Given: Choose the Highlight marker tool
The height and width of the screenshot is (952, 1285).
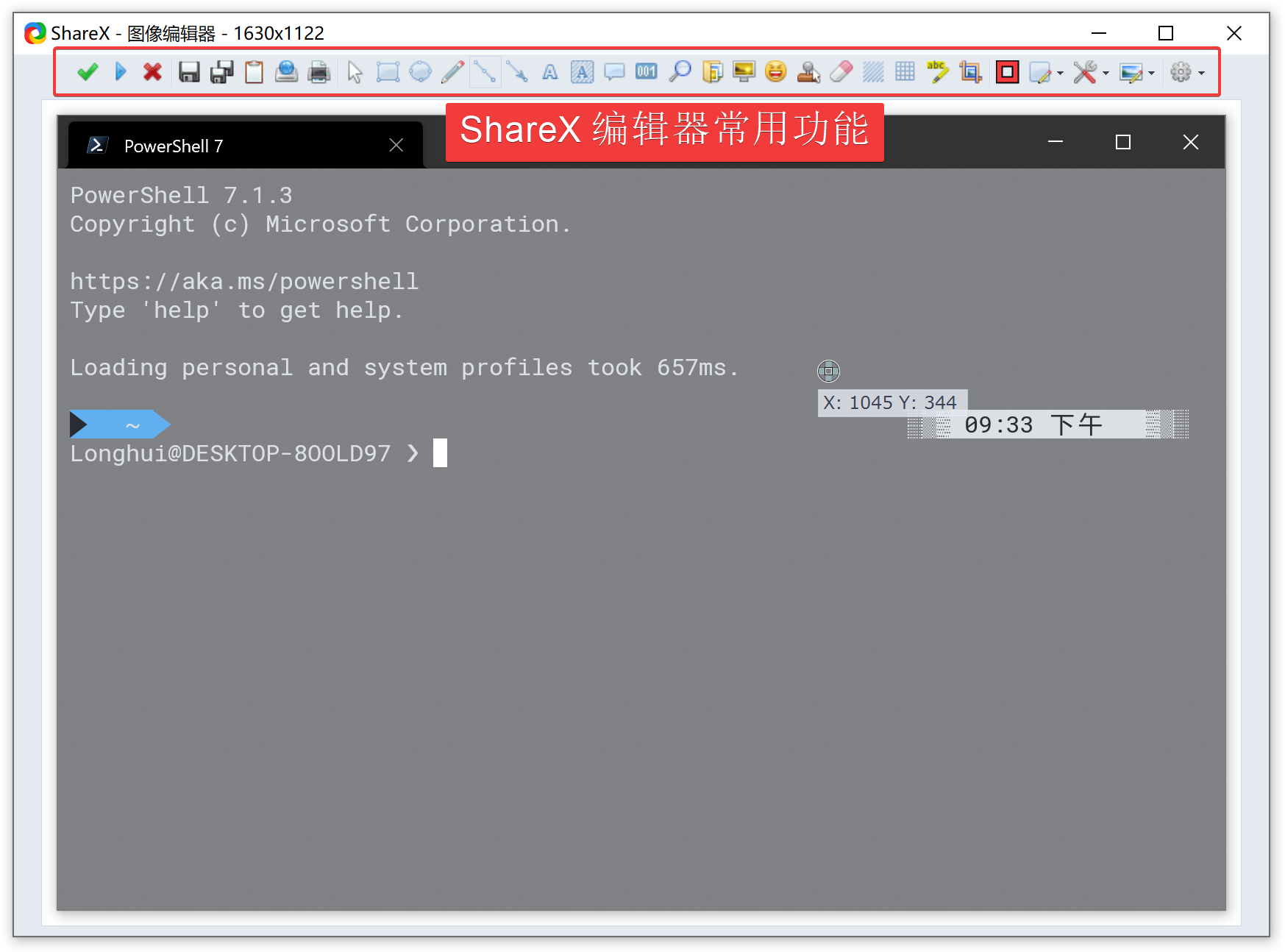Looking at the screenshot, I should tap(938, 72).
